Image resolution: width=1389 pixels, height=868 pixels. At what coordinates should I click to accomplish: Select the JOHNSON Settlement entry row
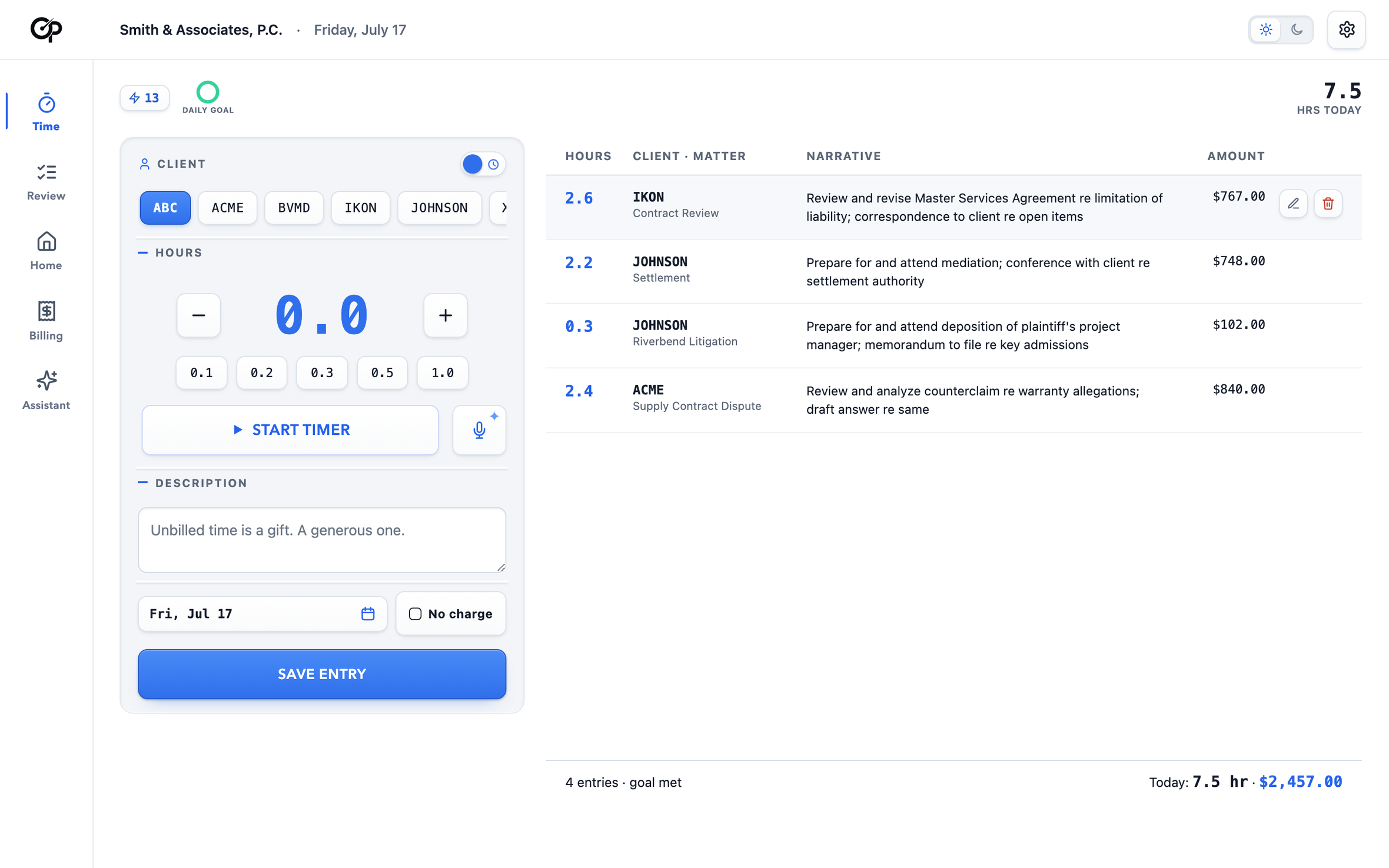(x=953, y=272)
